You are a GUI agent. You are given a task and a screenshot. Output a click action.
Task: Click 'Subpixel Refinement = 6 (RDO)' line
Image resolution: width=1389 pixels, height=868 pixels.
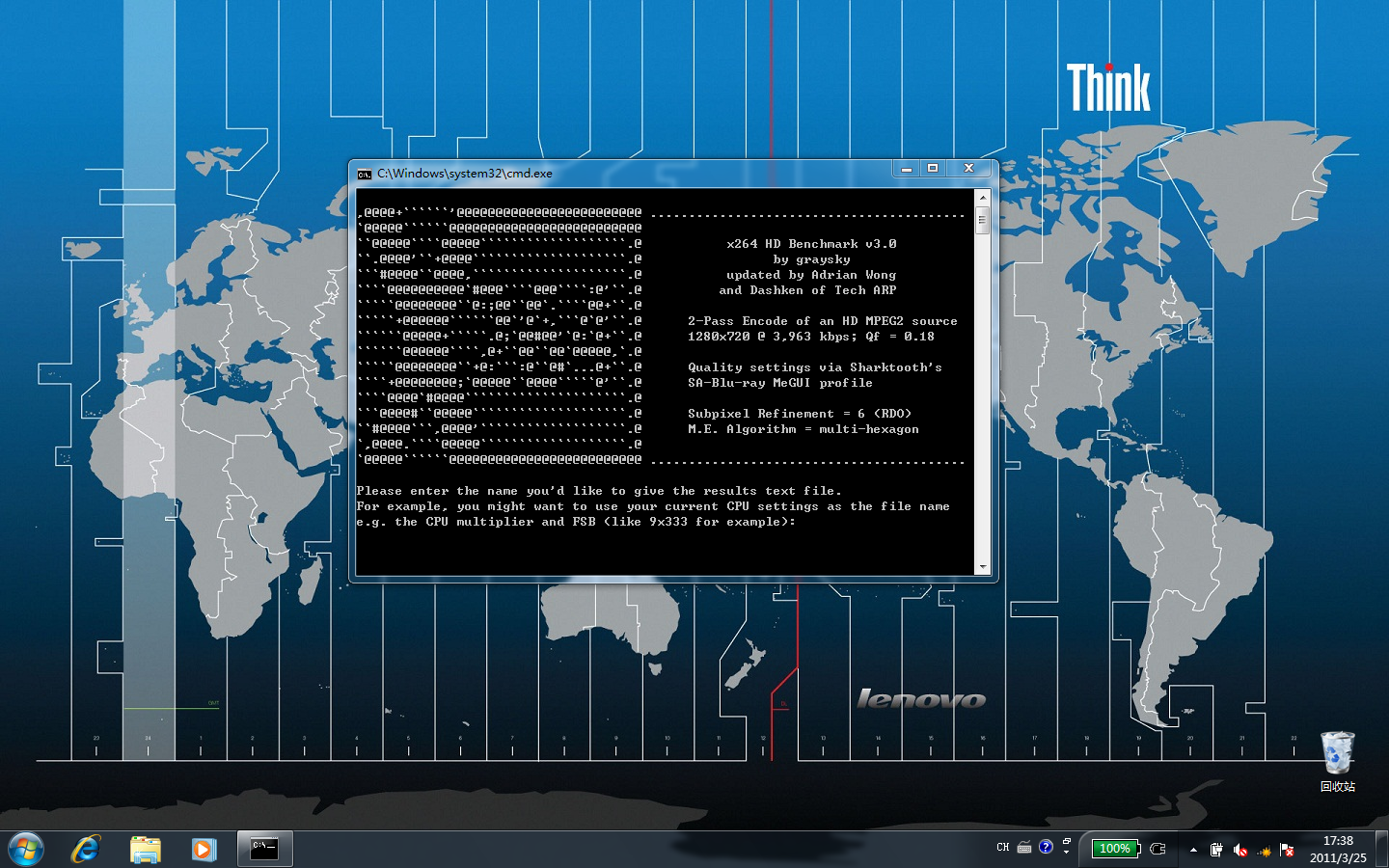coord(800,414)
